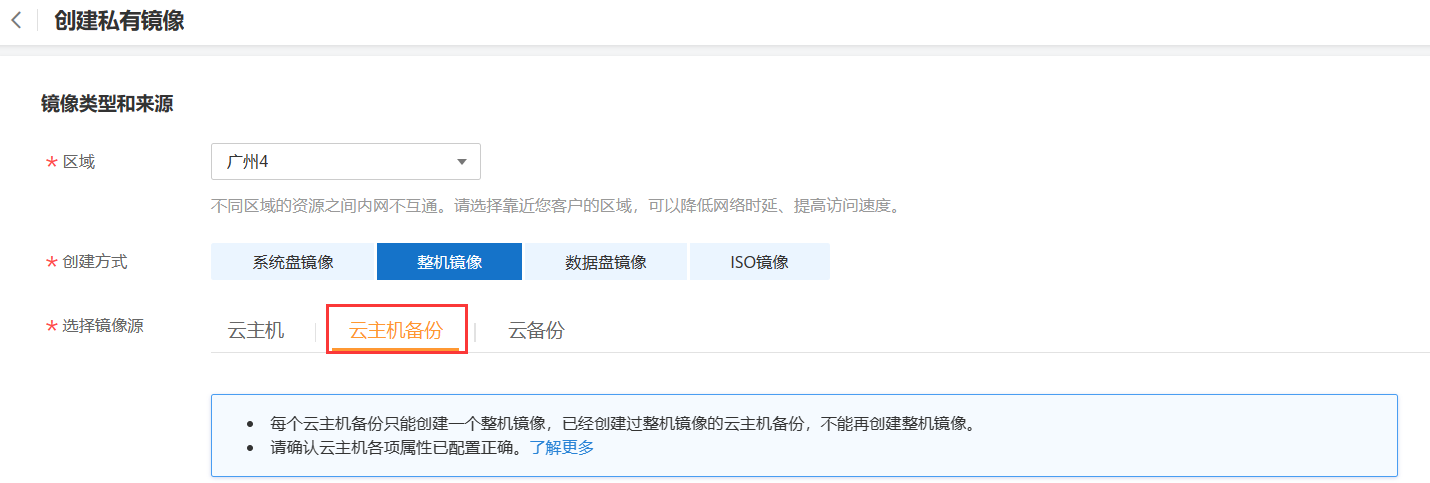Click the region hint text about 内网不互通

tap(556, 207)
